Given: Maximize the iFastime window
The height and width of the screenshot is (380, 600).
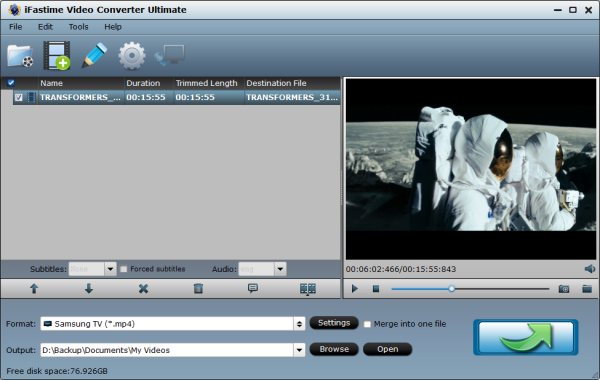Looking at the screenshot, I should tap(573, 10).
